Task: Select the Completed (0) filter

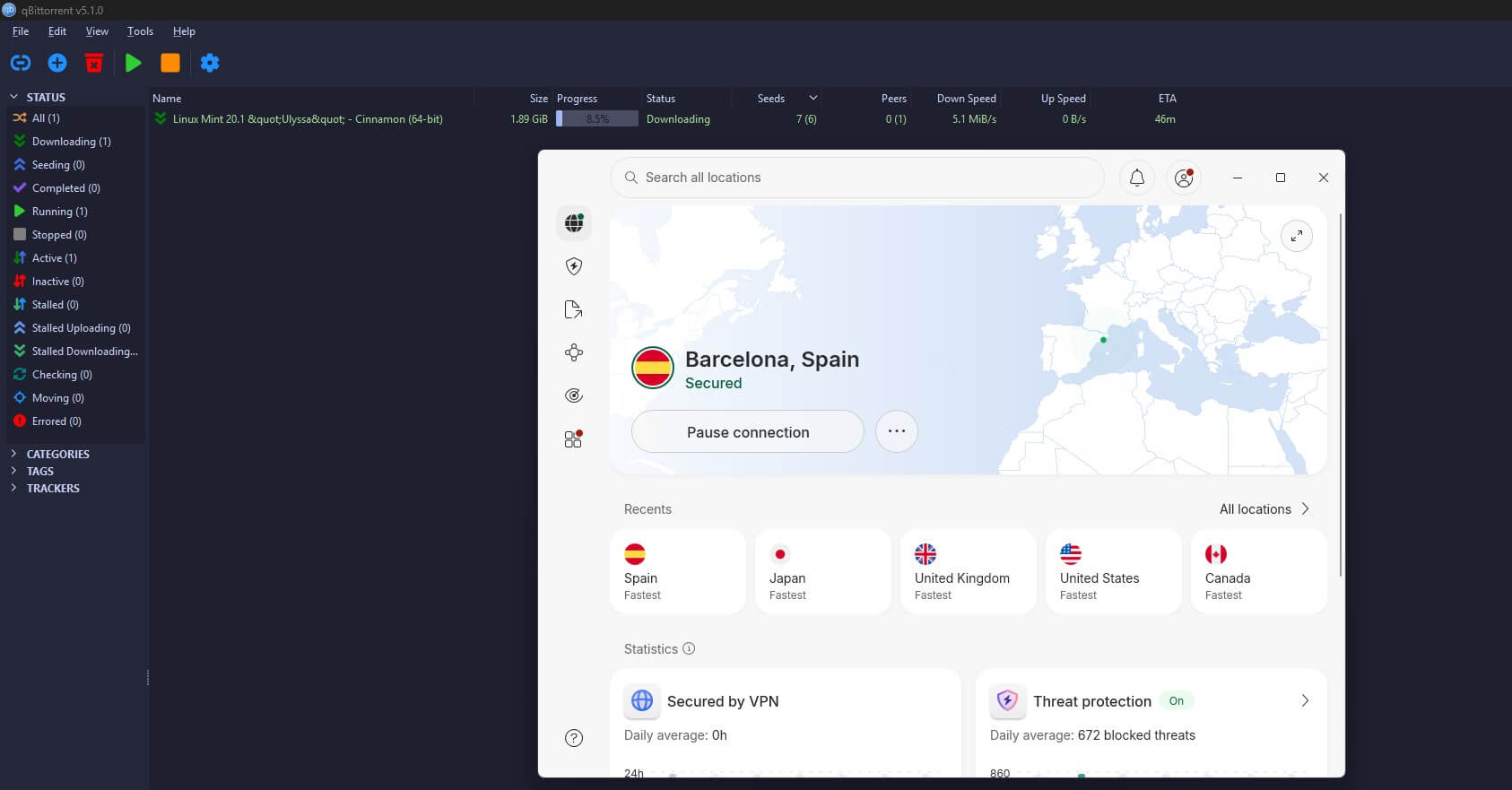Action: tap(75, 188)
